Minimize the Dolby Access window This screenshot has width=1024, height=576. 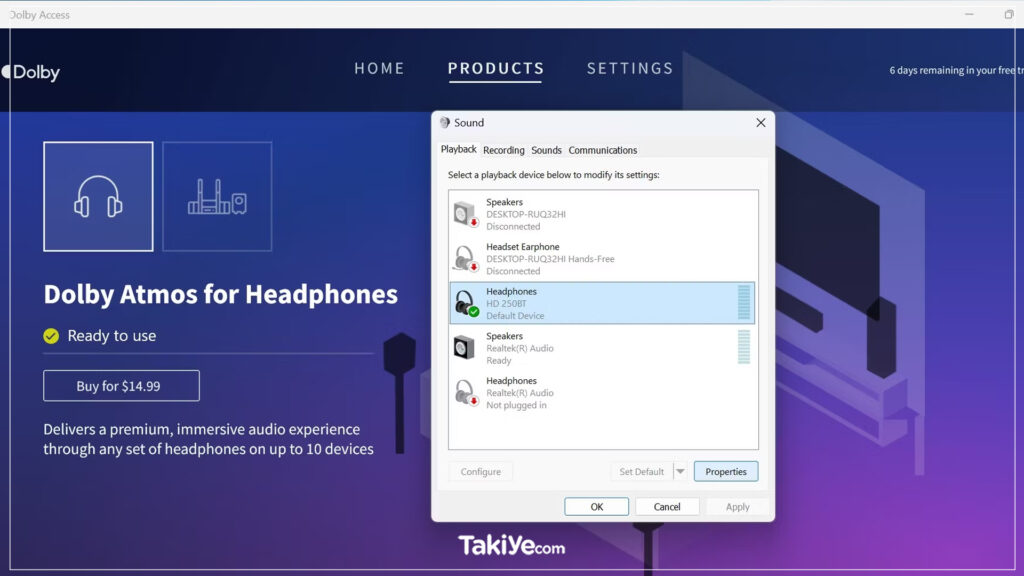[969, 14]
